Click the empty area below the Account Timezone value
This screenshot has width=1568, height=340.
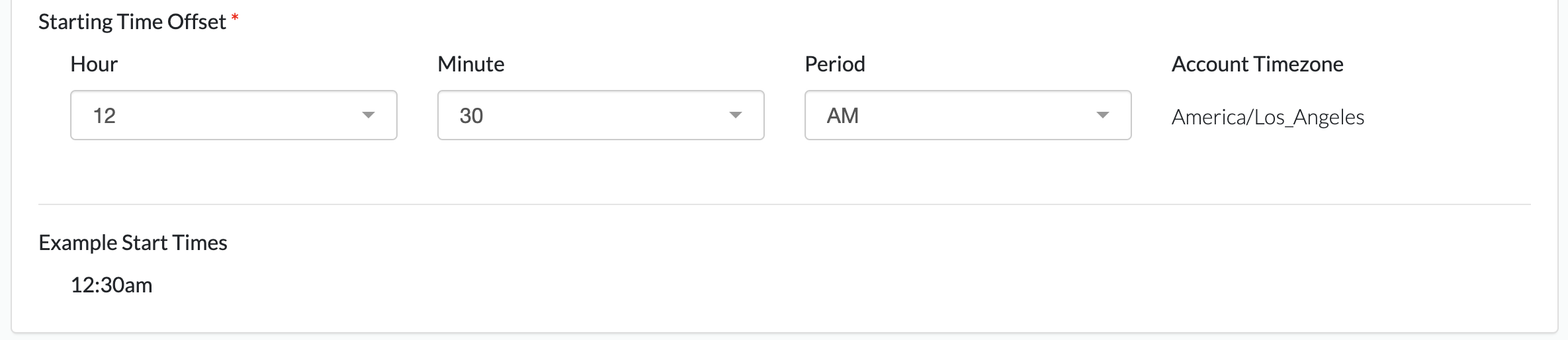tap(1268, 162)
